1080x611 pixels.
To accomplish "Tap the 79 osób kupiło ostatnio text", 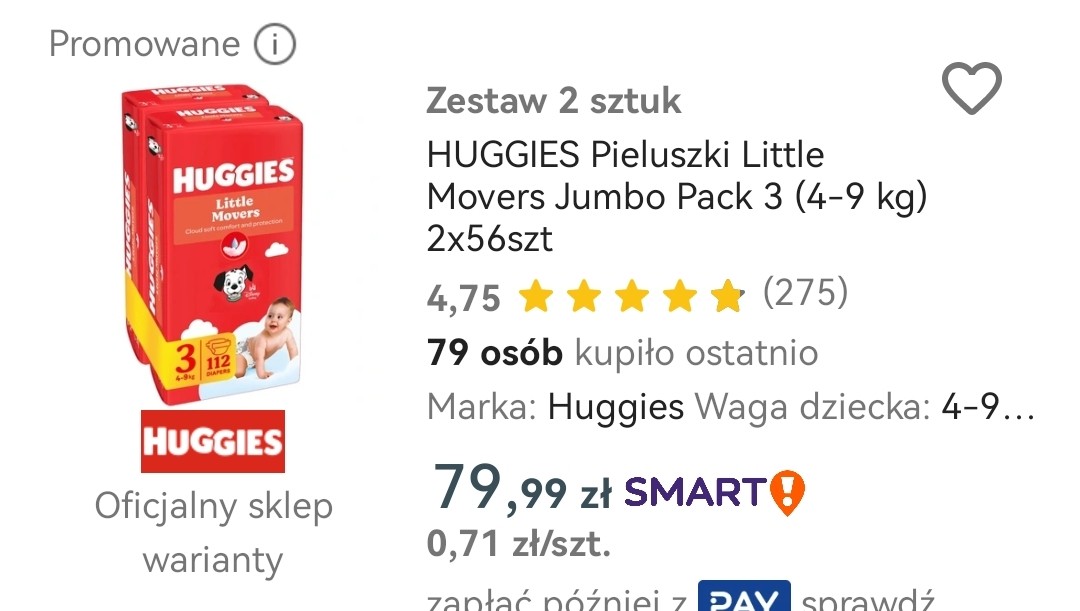I will (623, 353).
